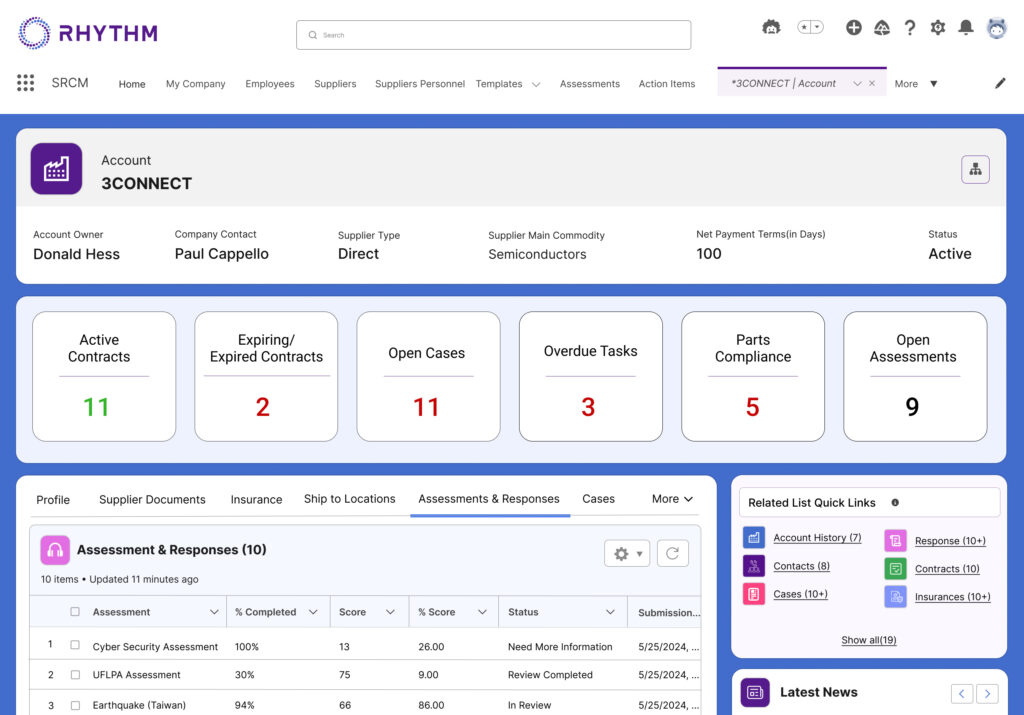This screenshot has width=1024, height=715.
Task: Click the Show all(19) link
Action: (x=868, y=640)
